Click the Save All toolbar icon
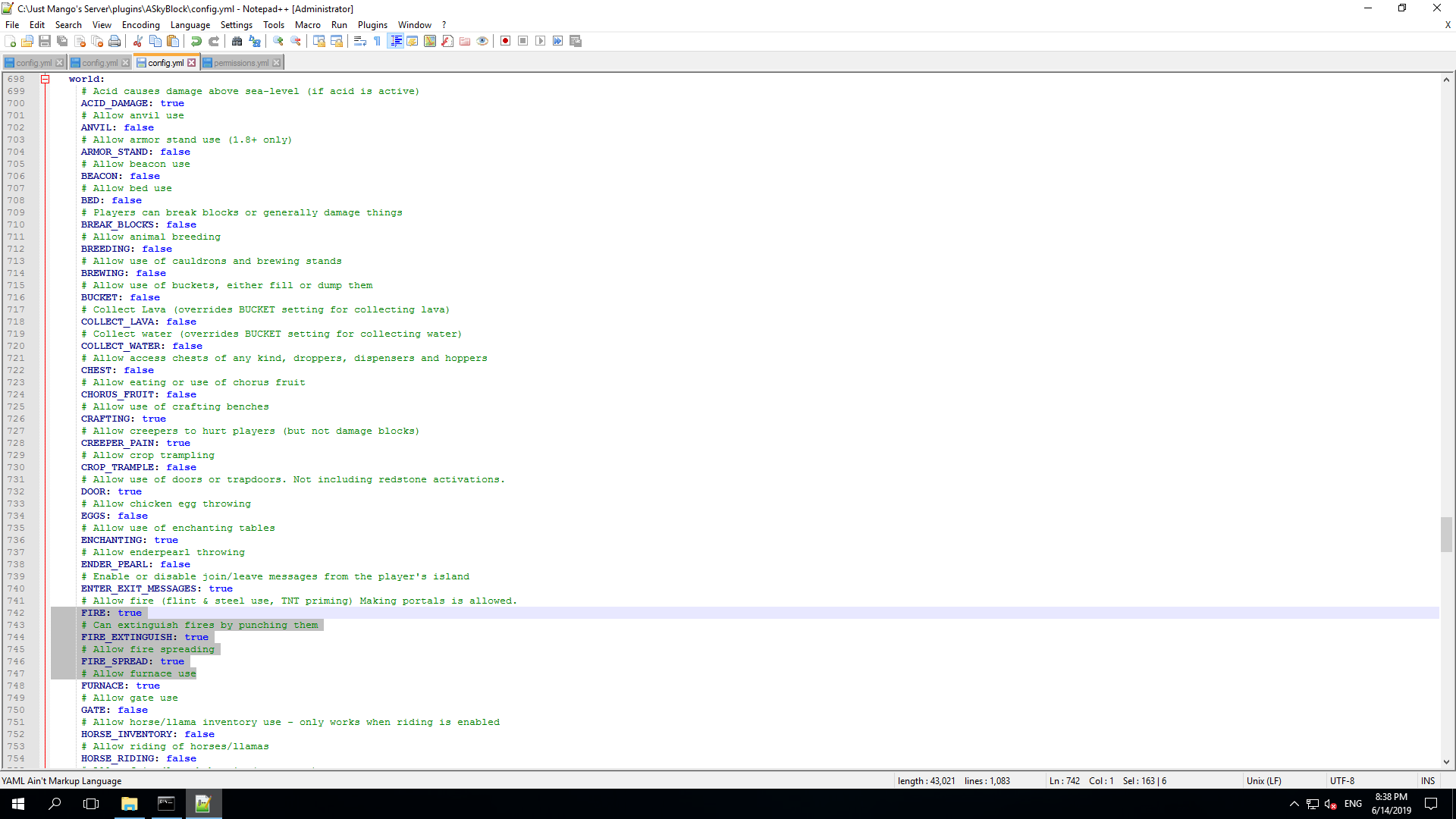The width and height of the screenshot is (1456, 819). pyautogui.click(x=63, y=42)
